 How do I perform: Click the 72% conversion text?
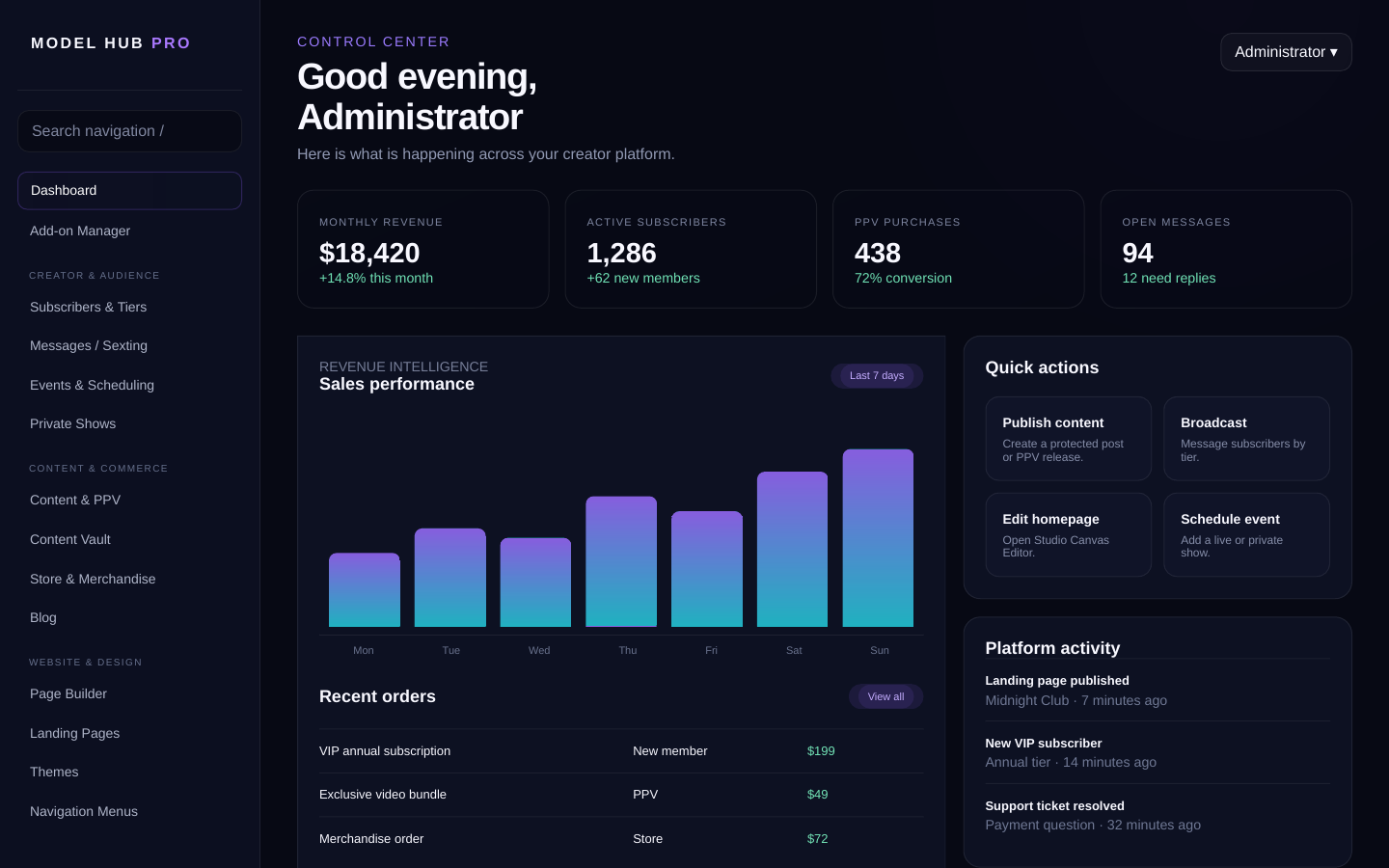point(903,278)
